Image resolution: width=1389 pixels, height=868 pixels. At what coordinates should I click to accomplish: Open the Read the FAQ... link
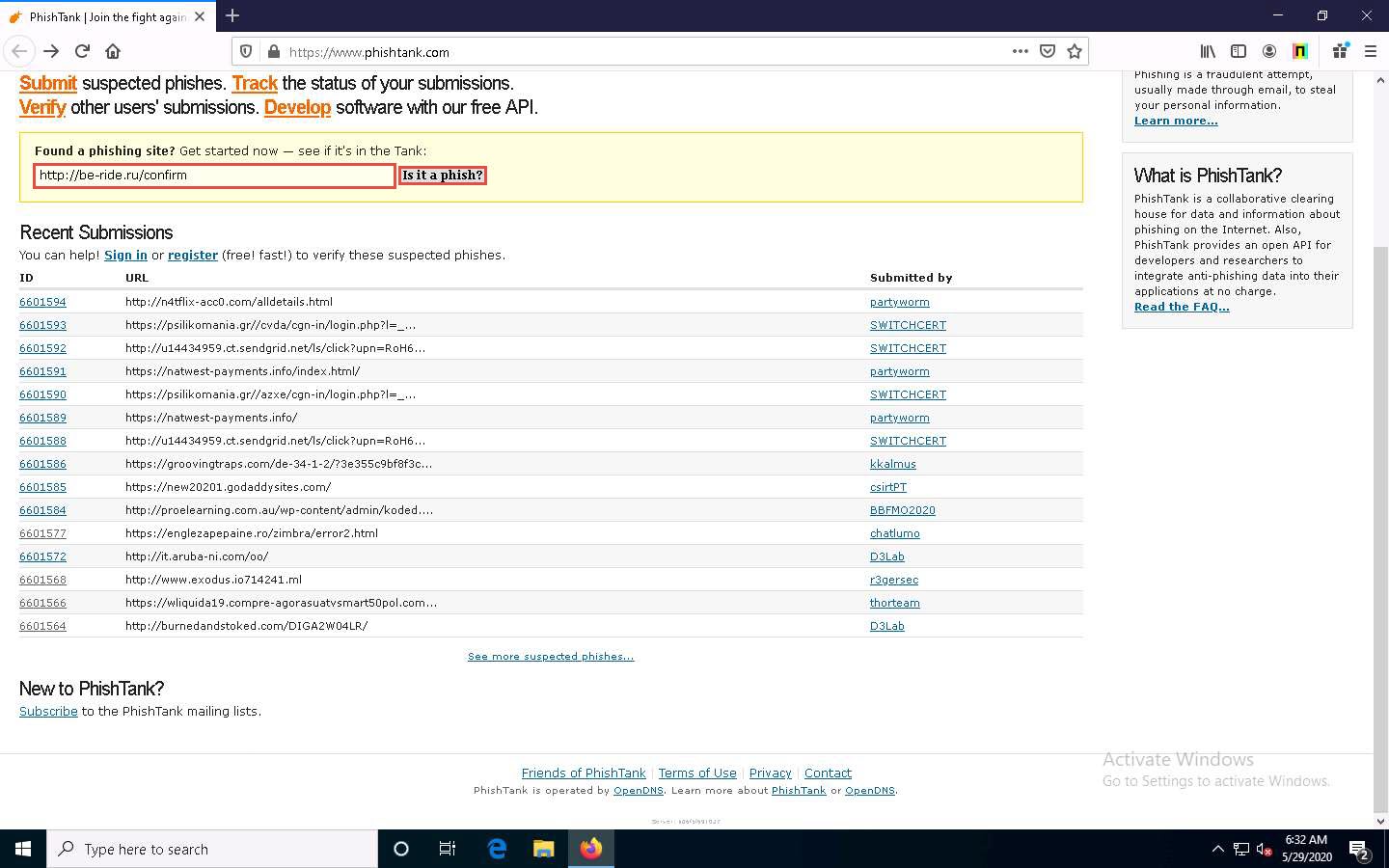1182,307
